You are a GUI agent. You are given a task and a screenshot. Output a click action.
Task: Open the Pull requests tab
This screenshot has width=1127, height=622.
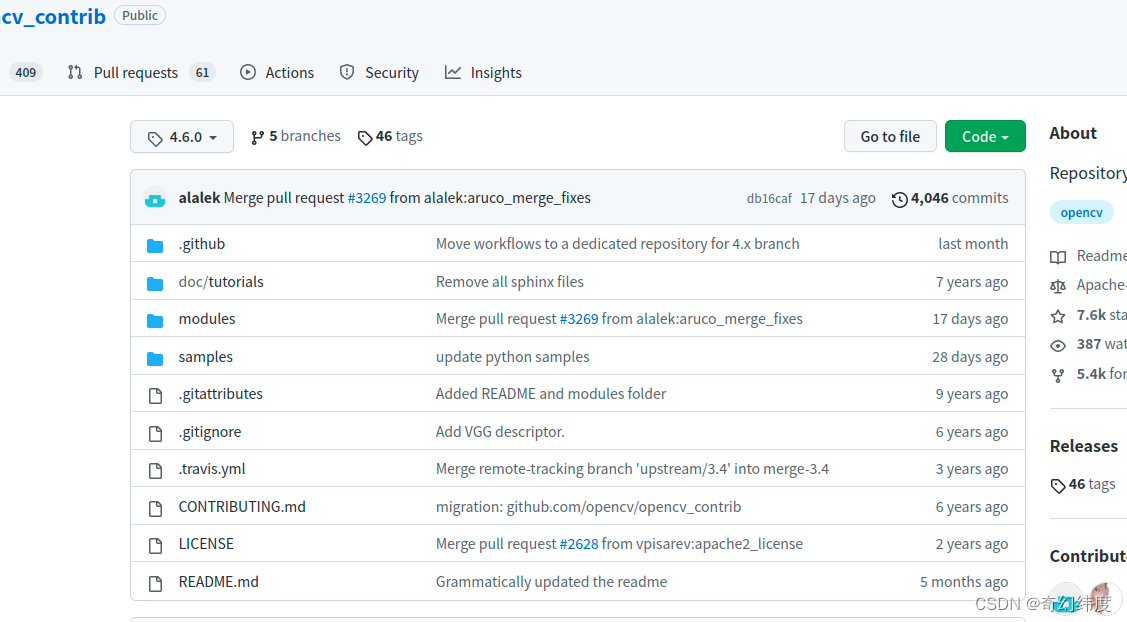coord(135,73)
